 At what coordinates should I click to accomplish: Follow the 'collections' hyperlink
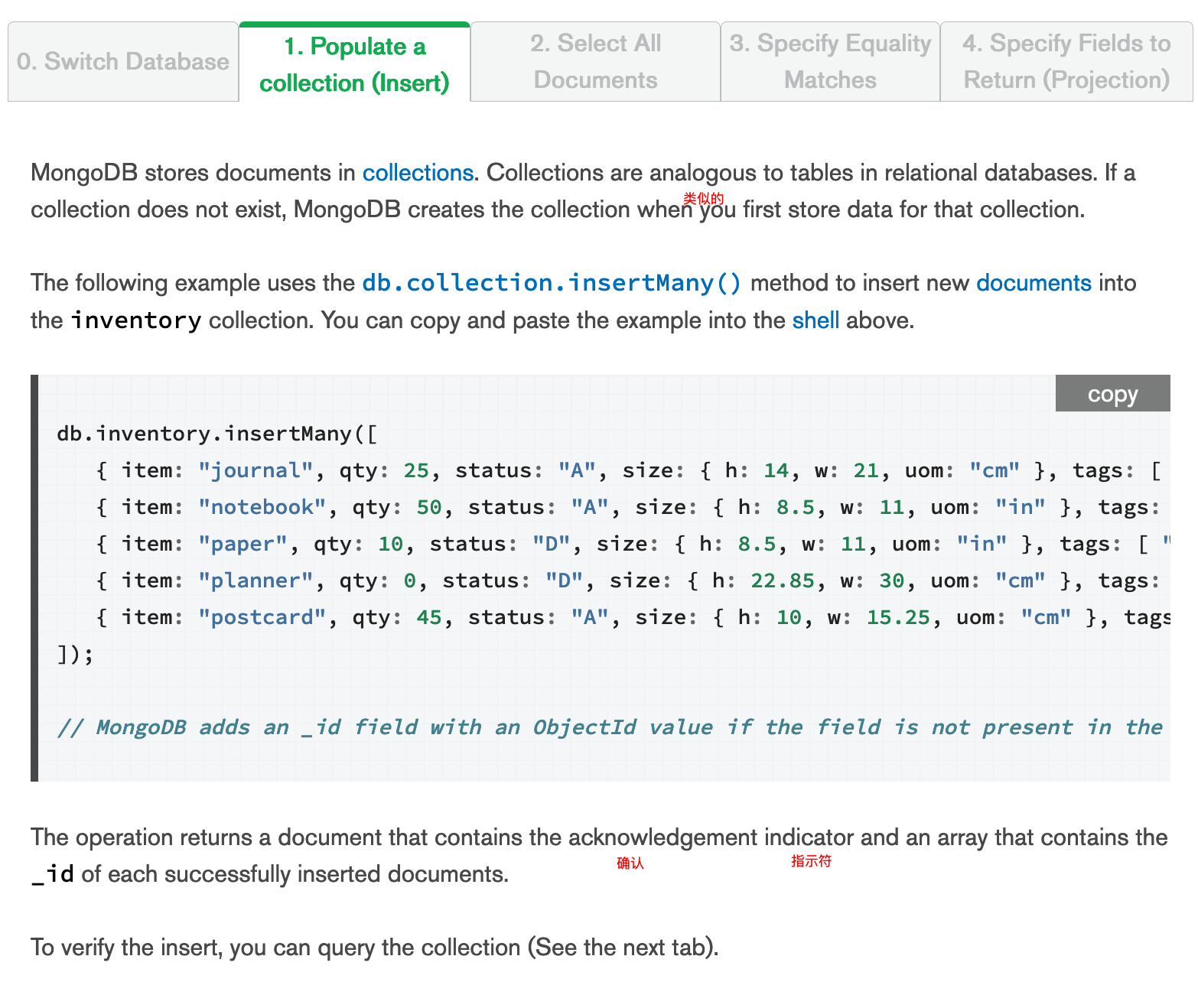pos(418,173)
